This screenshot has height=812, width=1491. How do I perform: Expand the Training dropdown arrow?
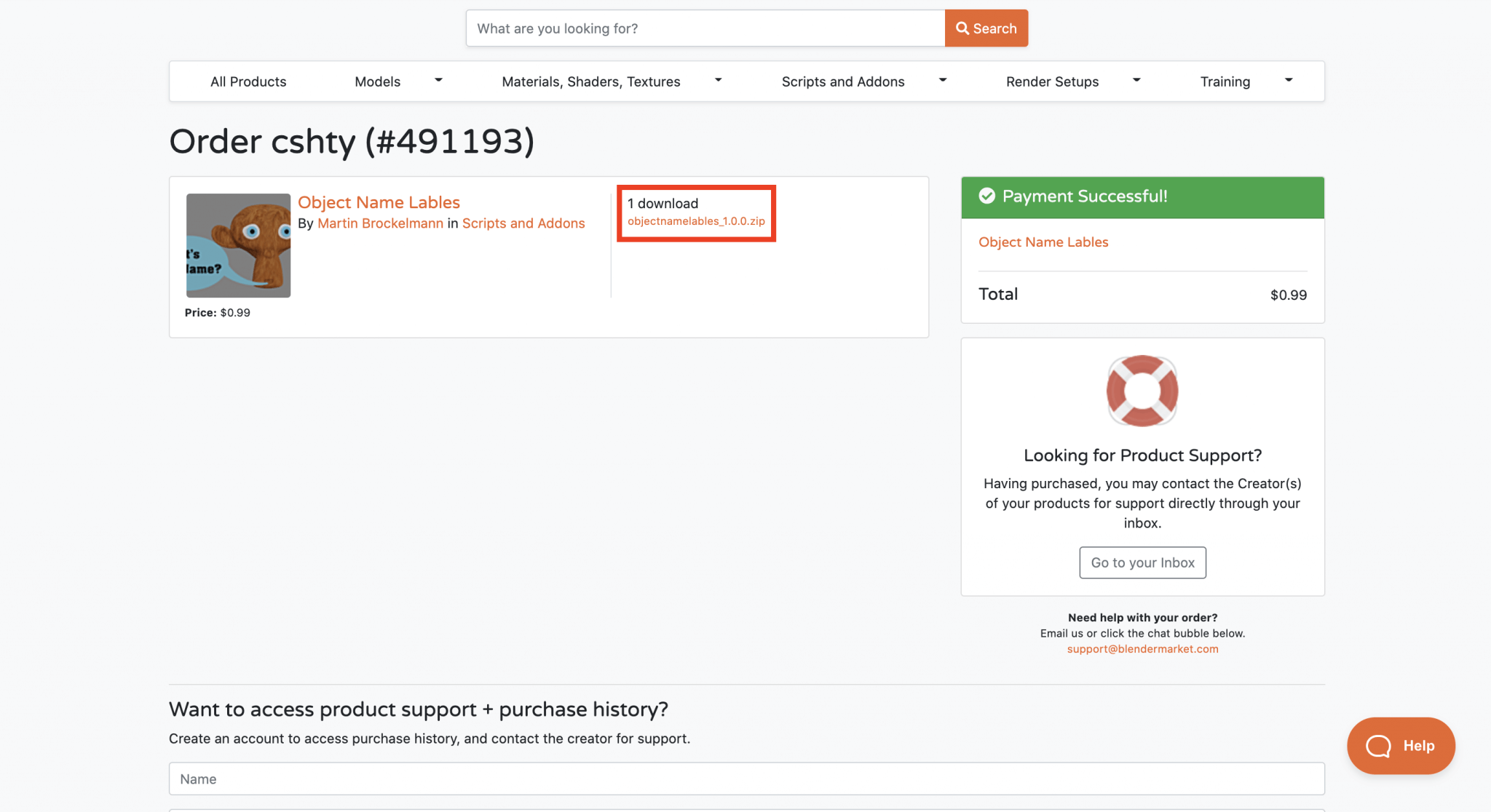(x=1289, y=81)
